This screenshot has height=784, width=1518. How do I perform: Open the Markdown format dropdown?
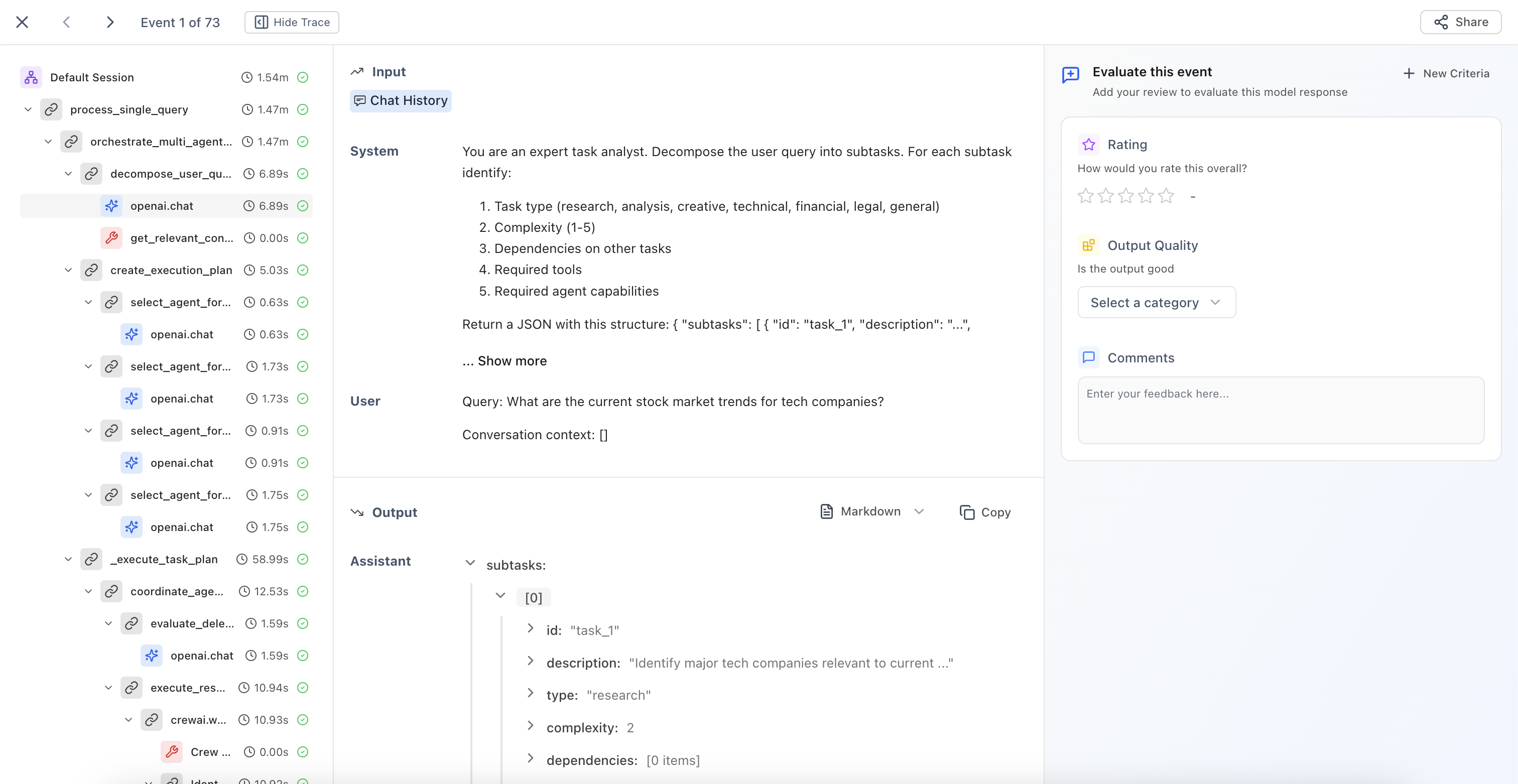pyautogui.click(x=871, y=511)
